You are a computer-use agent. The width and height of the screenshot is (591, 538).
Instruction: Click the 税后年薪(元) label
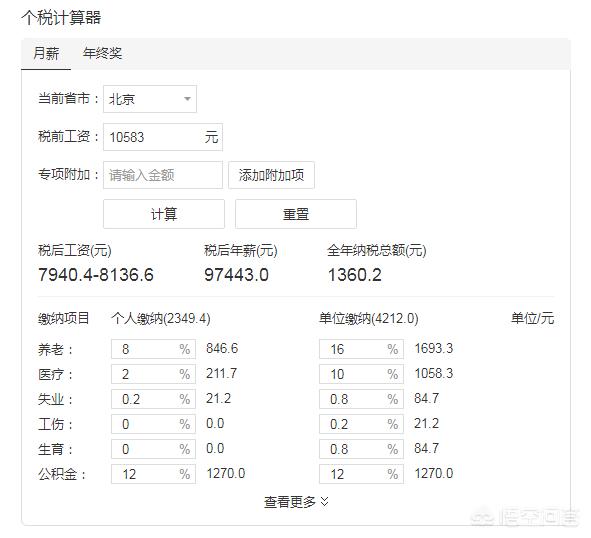(240, 250)
